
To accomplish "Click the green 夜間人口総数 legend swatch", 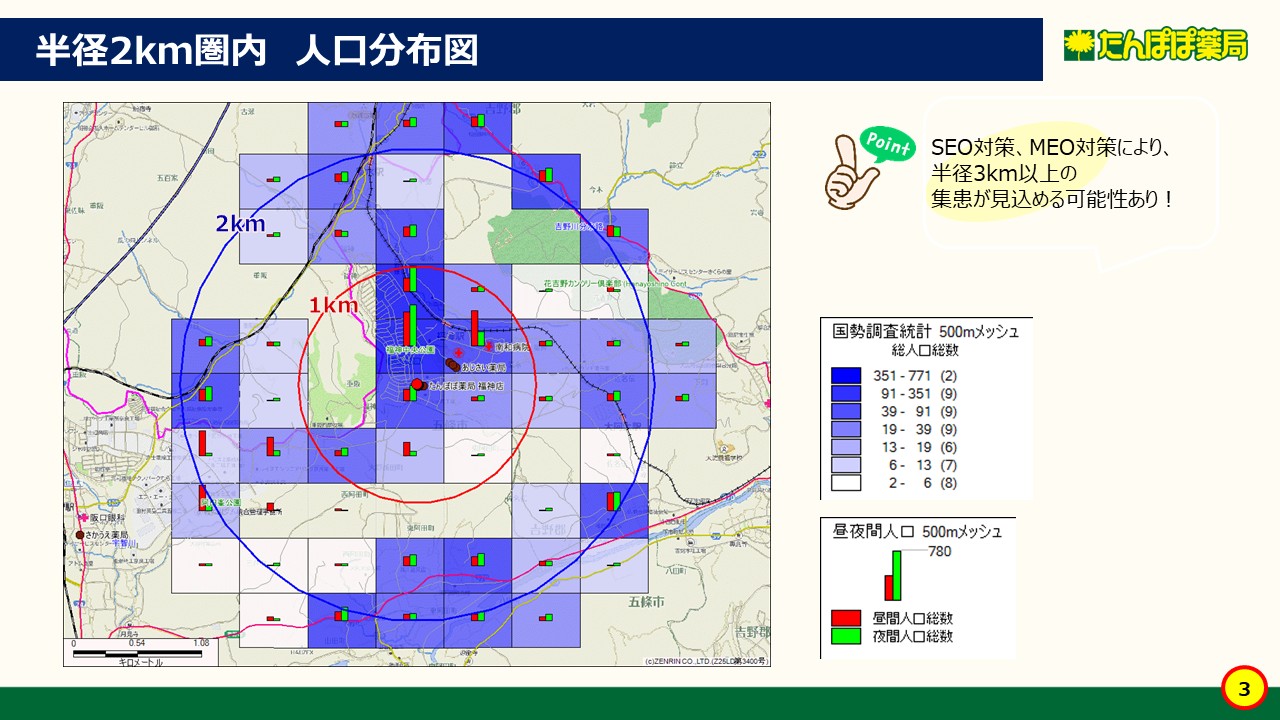I will 845,636.
